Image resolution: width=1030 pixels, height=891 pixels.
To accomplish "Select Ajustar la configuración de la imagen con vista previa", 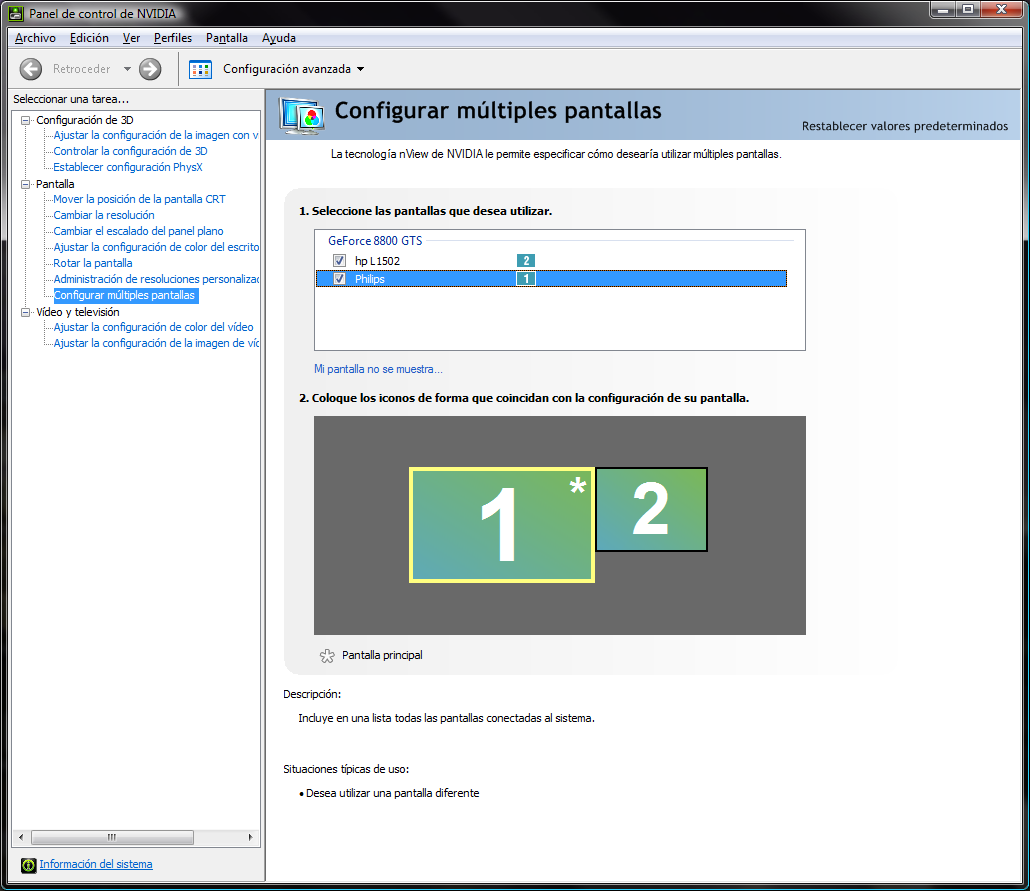I will point(156,135).
